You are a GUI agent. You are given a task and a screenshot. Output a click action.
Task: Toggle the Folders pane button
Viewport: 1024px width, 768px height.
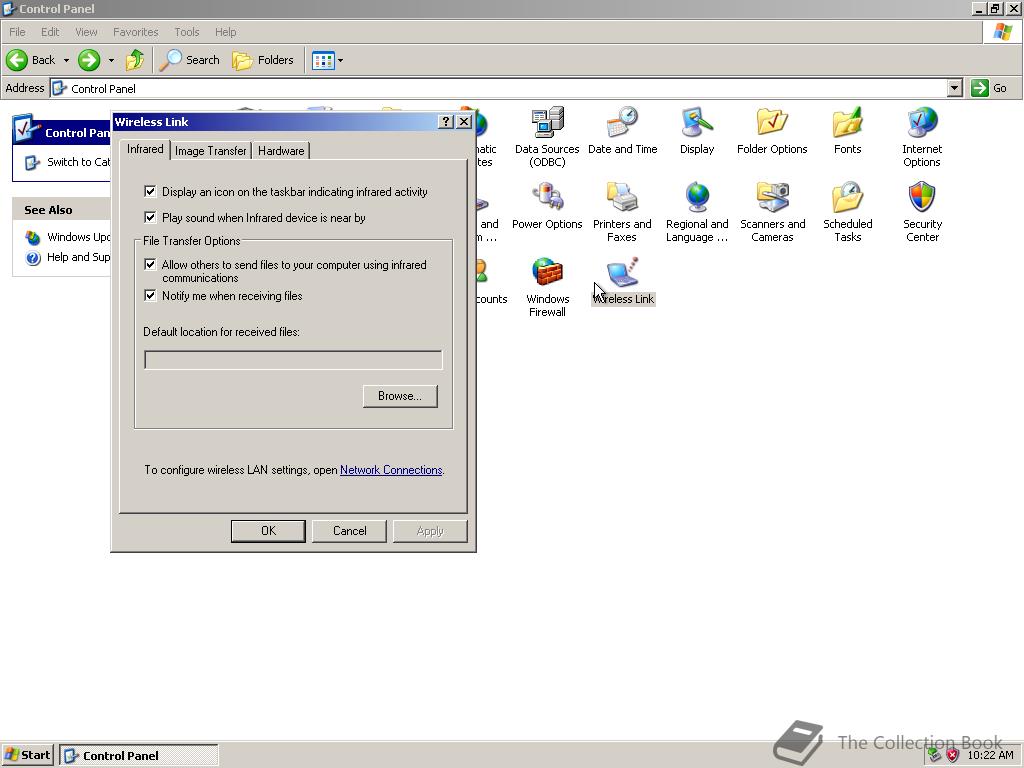tap(263, 60)
